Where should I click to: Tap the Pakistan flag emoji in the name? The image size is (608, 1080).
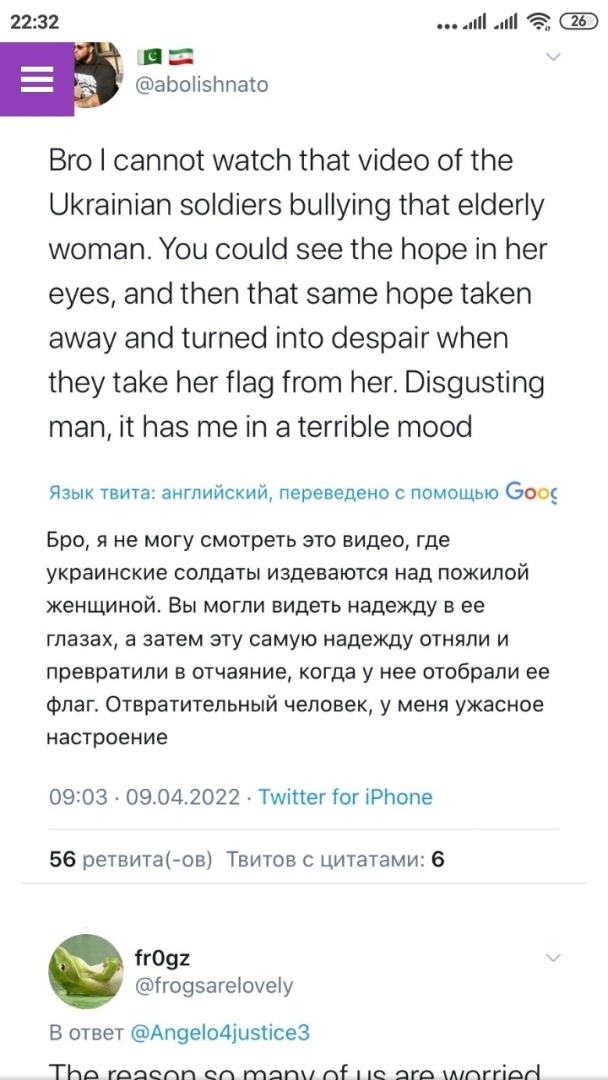[149, 56]
